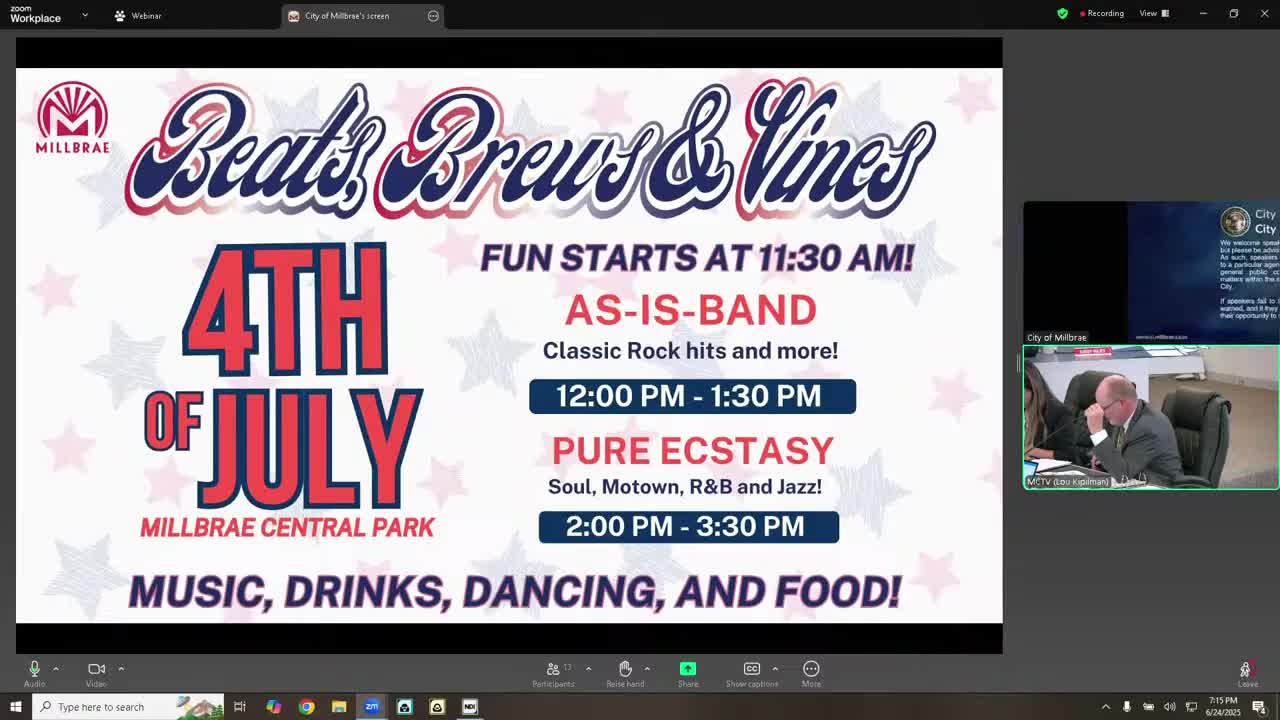Open Google Chrome from the taskbar
The height and width of the screenshot is (720, 1280).
point(306,707)
